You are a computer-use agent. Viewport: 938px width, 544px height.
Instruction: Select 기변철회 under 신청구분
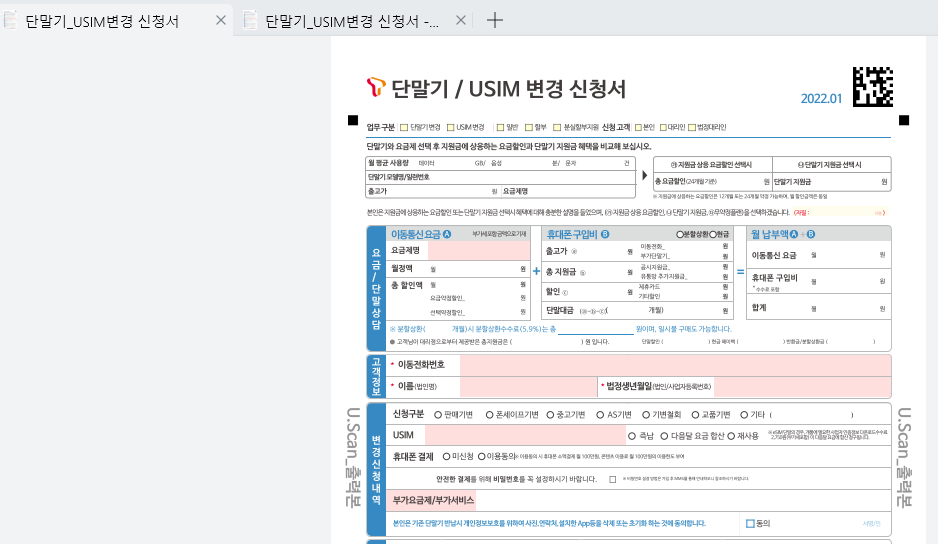[646, 415]
